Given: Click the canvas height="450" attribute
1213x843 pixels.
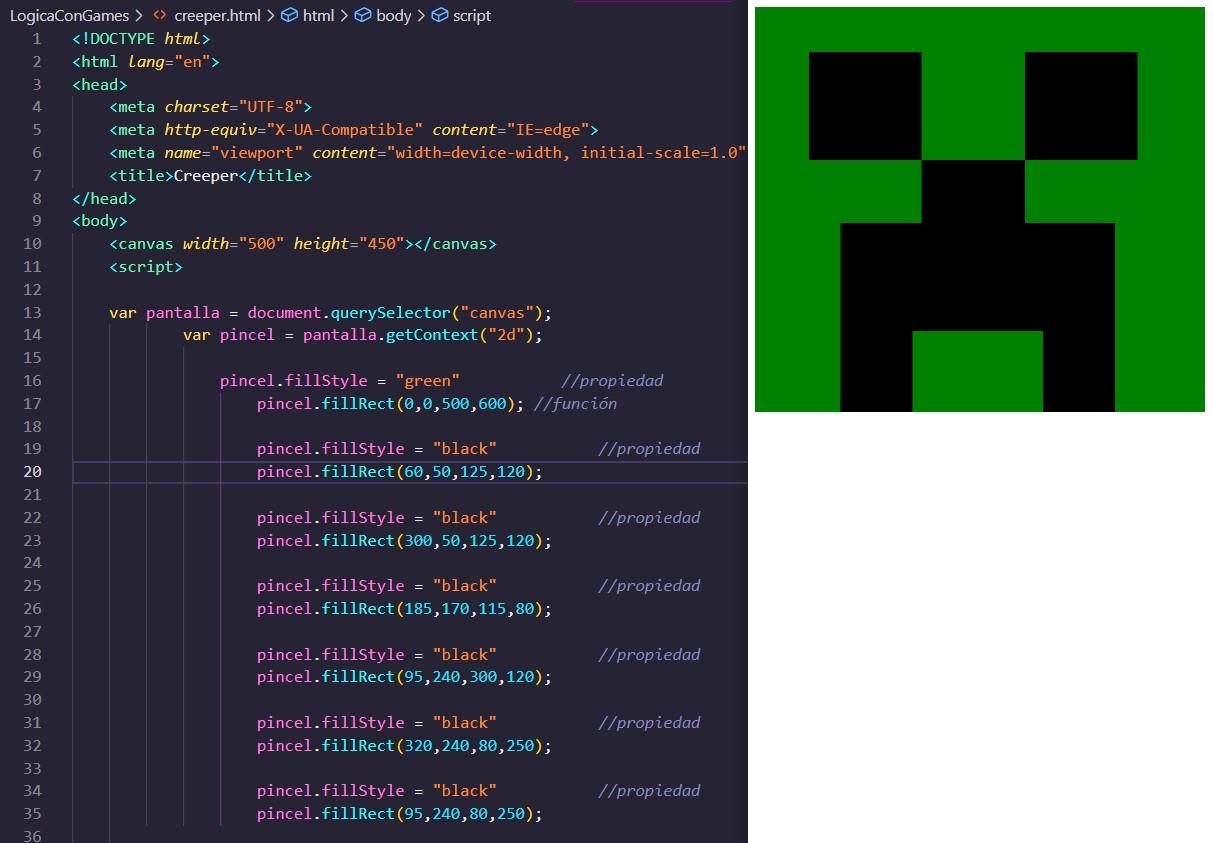Looking at the screenshot, I should pyautogui.click(x=349, y=244).
